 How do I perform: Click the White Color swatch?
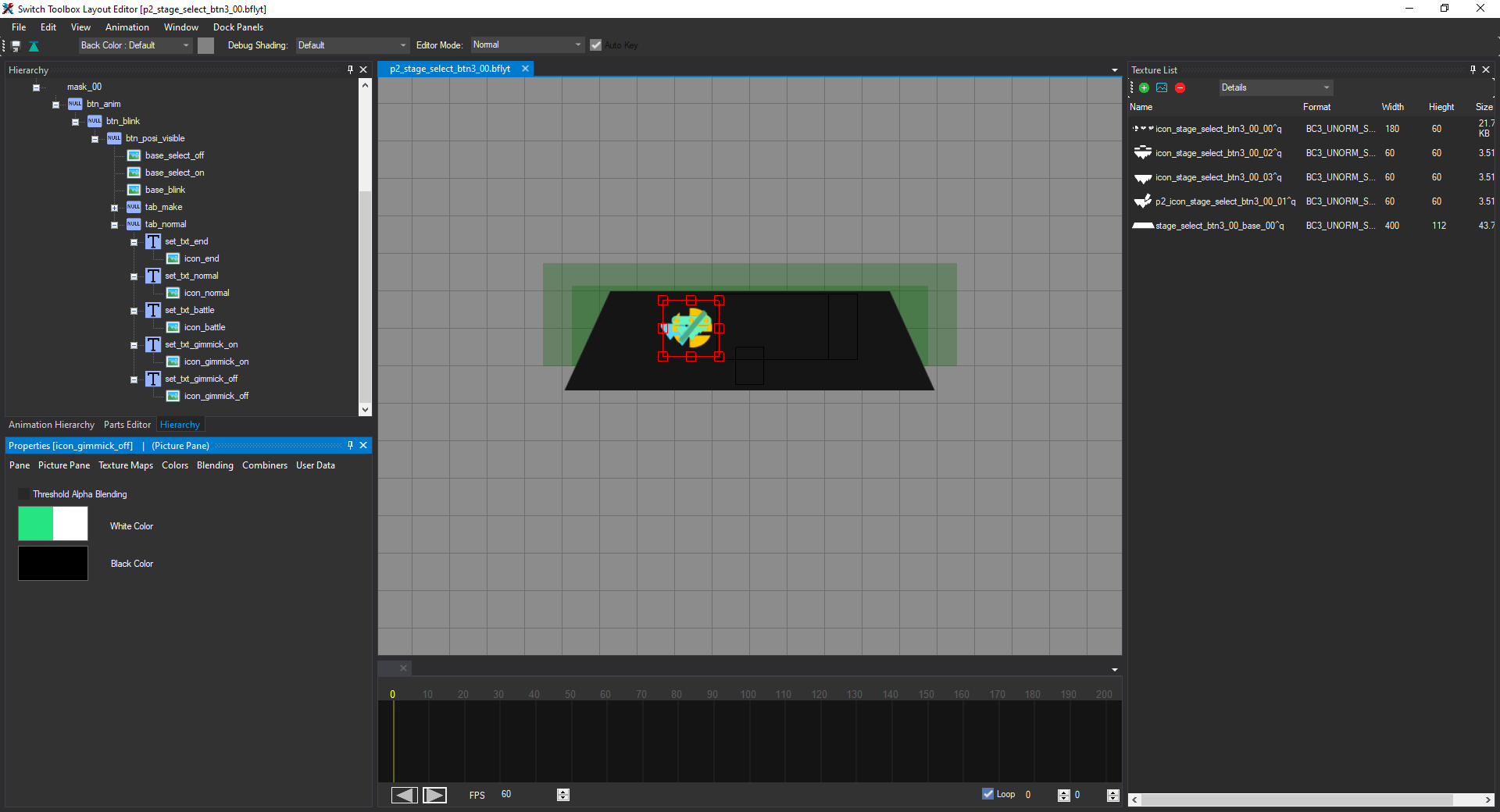click(53, 524)
